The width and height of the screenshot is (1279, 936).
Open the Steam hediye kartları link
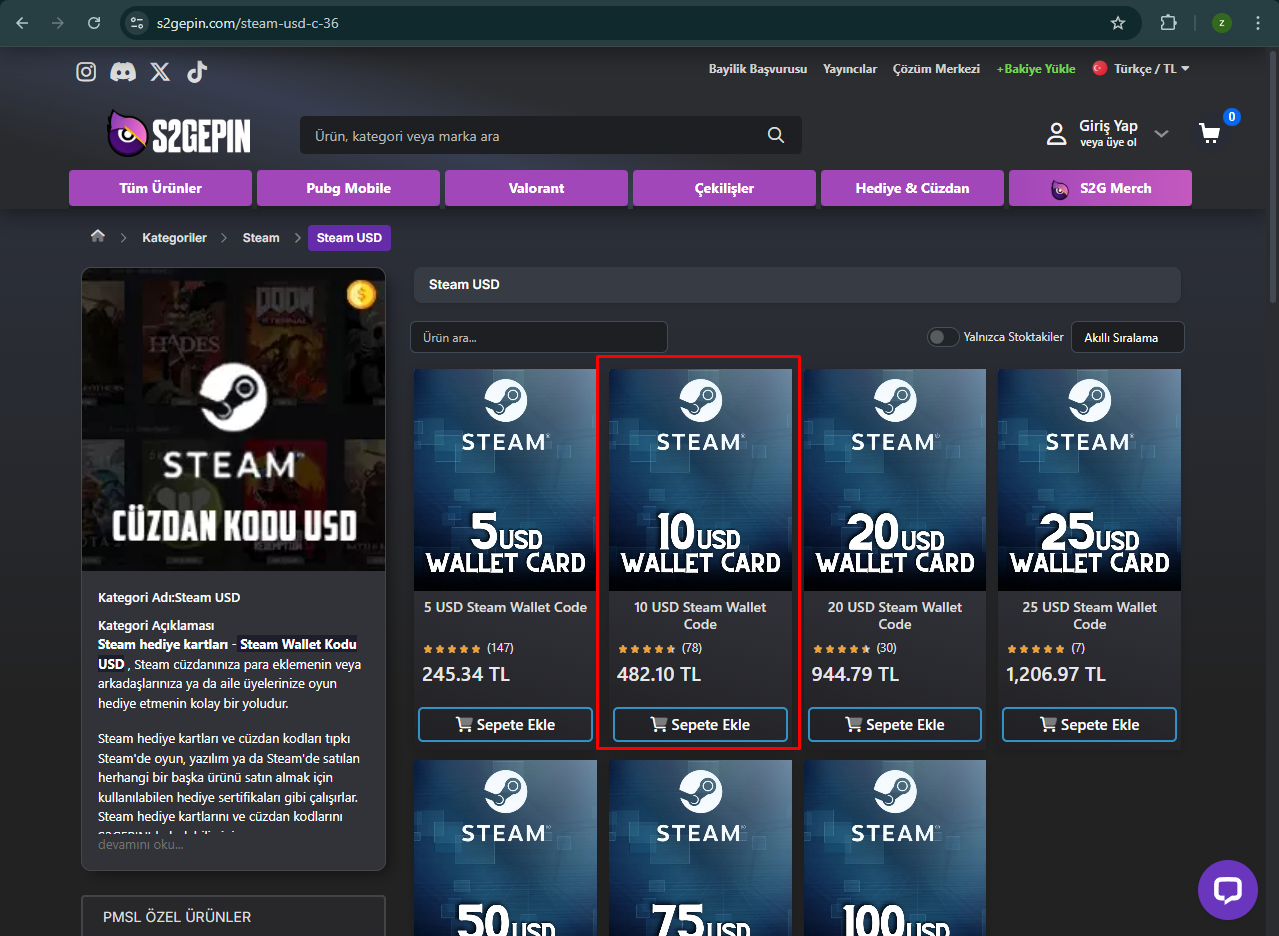click(161, 644)
